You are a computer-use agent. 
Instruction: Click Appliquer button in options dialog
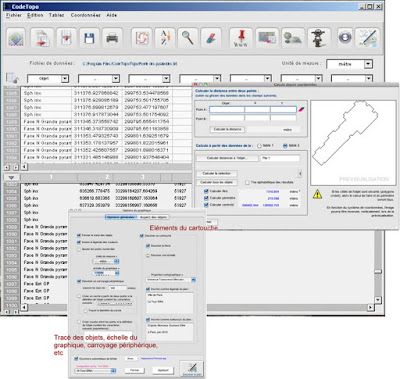163,370
